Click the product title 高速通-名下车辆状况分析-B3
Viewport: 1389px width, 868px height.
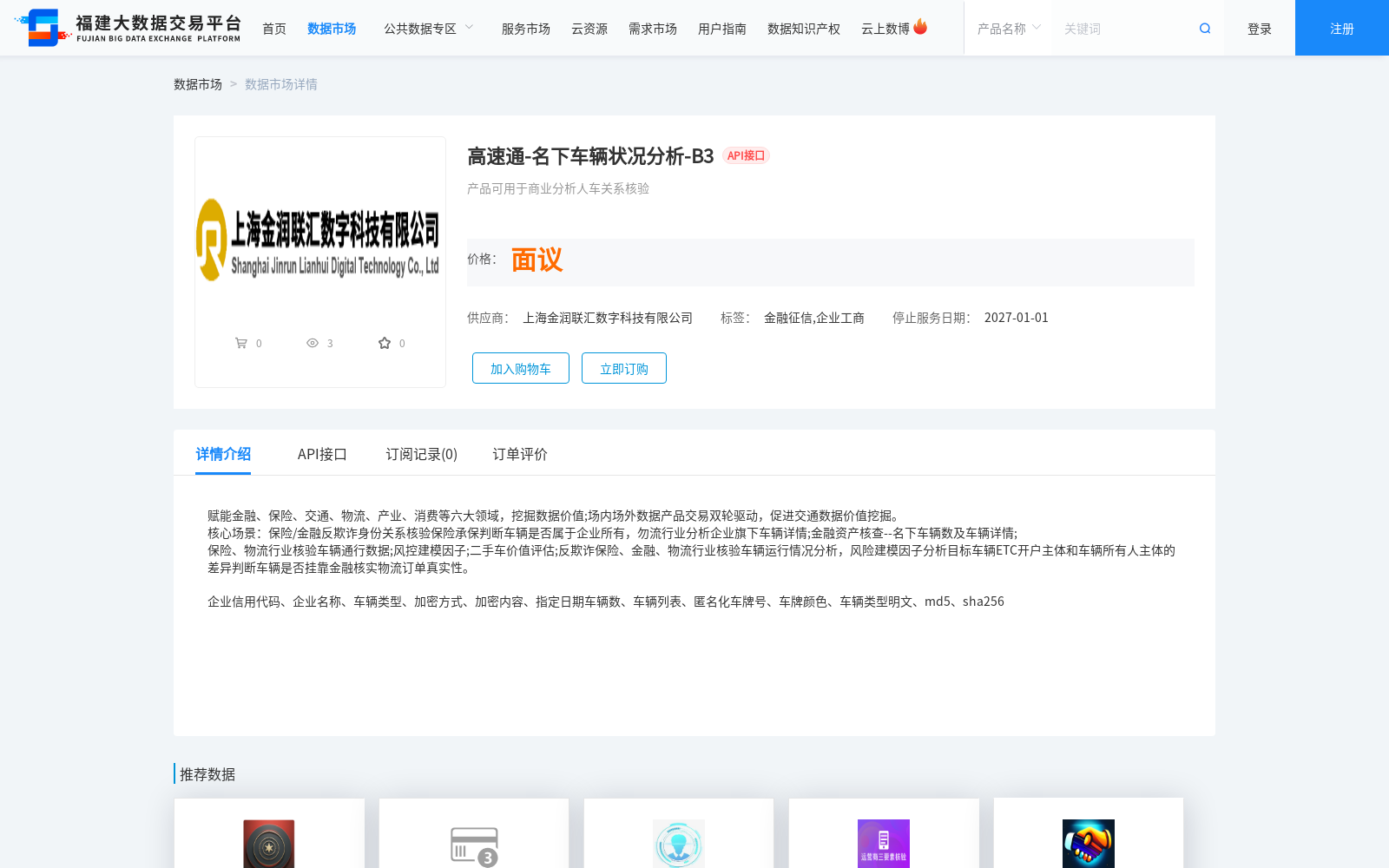click(590, 156)
